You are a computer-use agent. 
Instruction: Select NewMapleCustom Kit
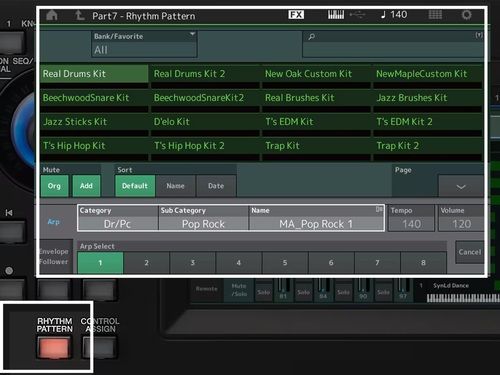(428, 74)
